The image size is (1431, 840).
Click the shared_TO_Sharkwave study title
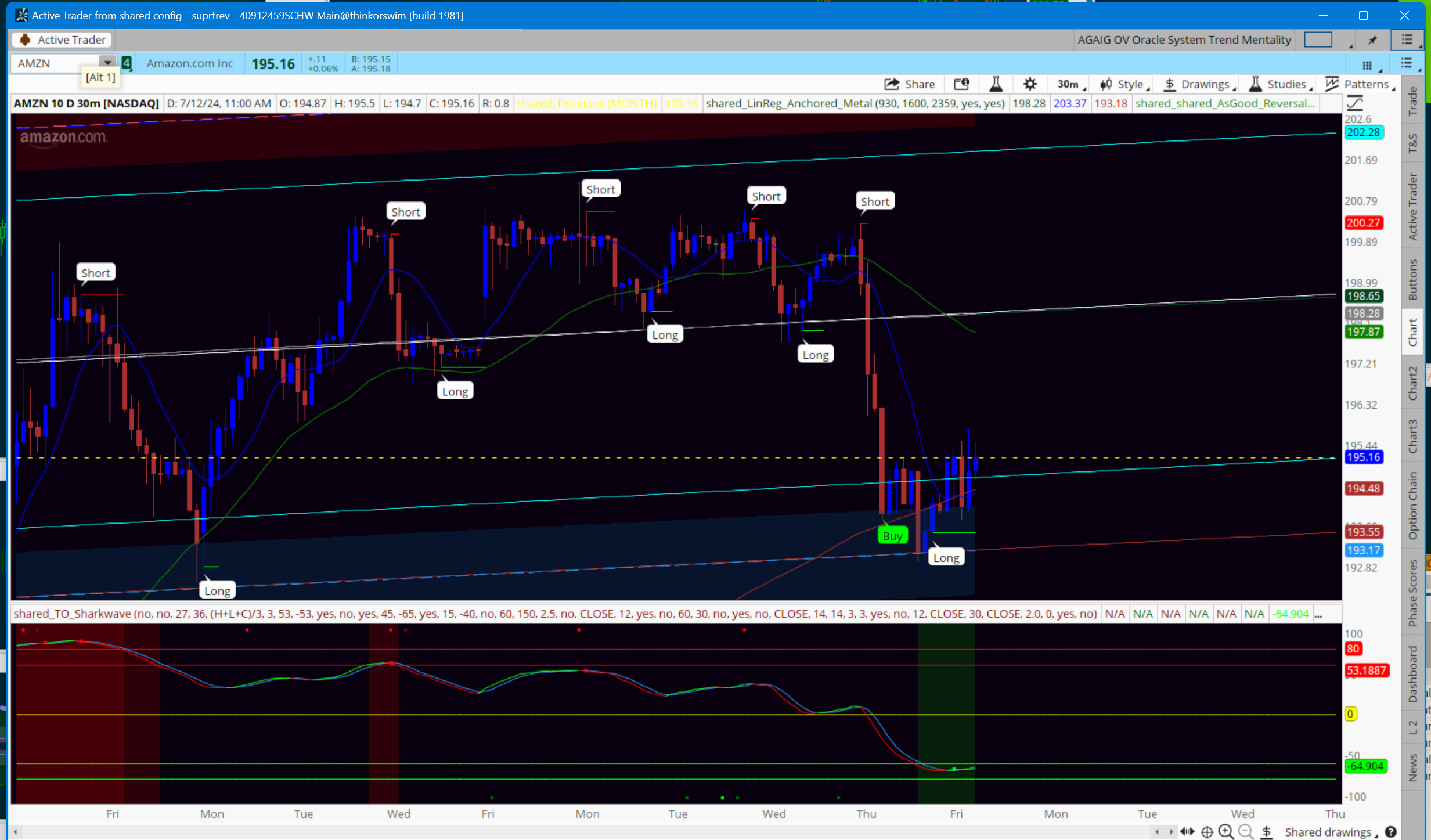pos(73,614)
